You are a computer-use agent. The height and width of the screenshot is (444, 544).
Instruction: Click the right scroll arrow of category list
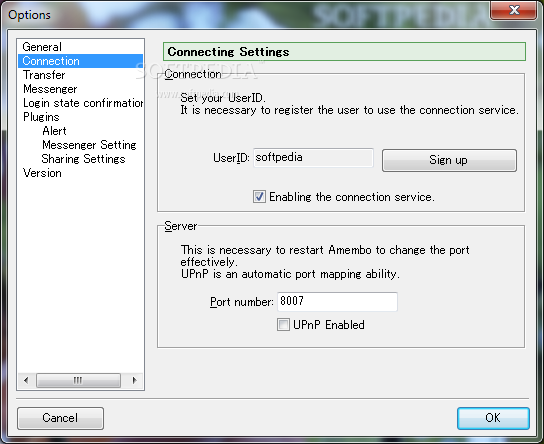(x=135, y=381)
